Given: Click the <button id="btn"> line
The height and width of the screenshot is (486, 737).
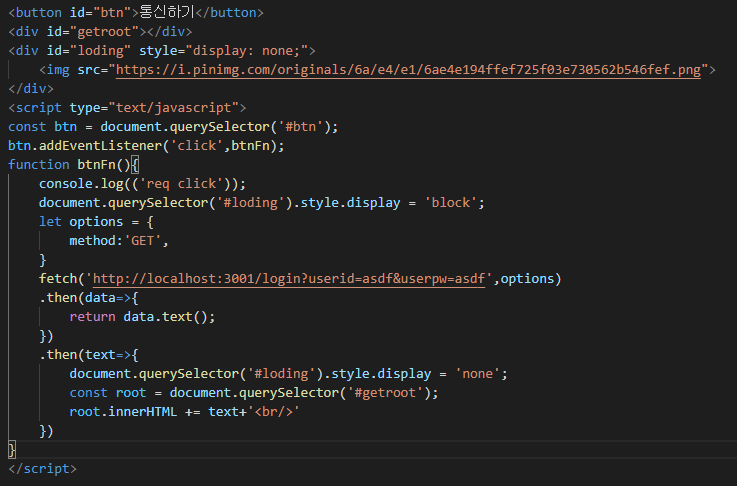Looking at the screenshot, I should 136,12.
